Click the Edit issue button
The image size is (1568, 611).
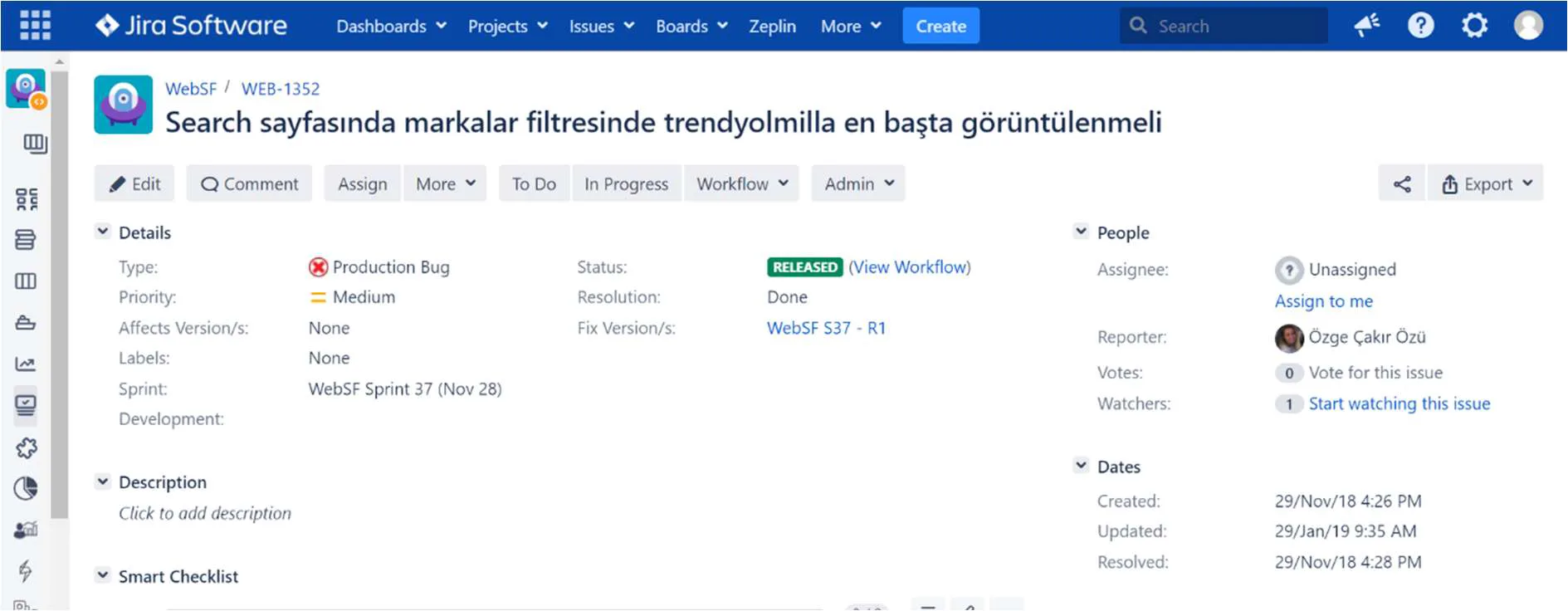tap(134, 183)
